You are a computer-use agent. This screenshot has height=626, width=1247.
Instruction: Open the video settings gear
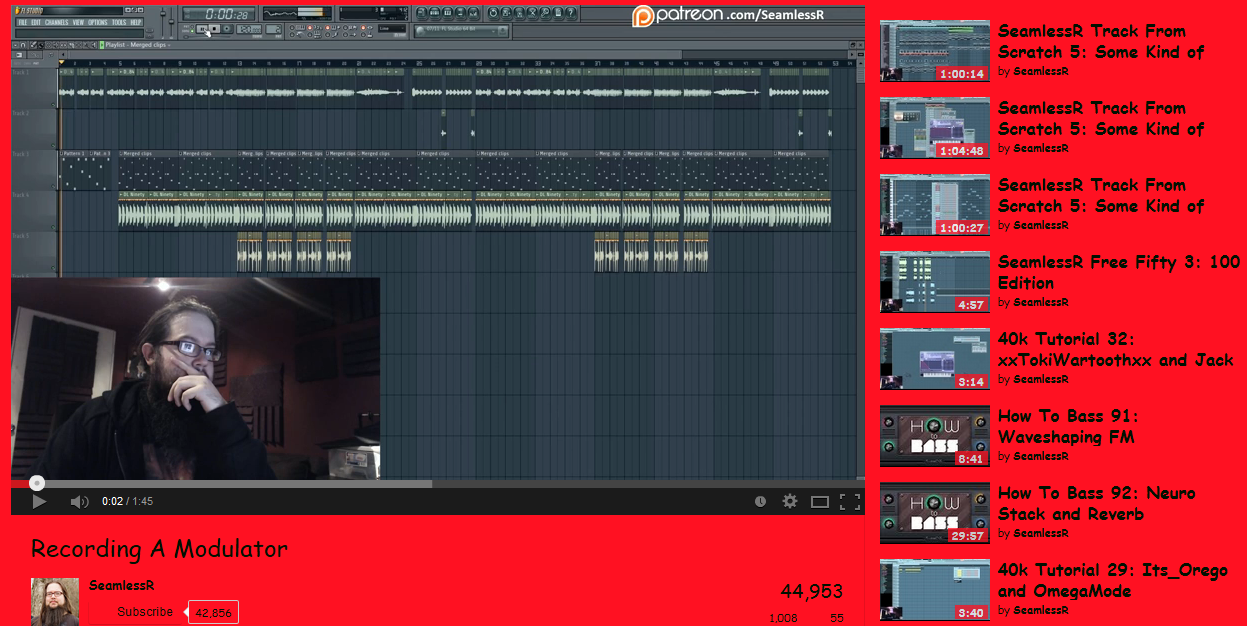click(x=789, y=501)
